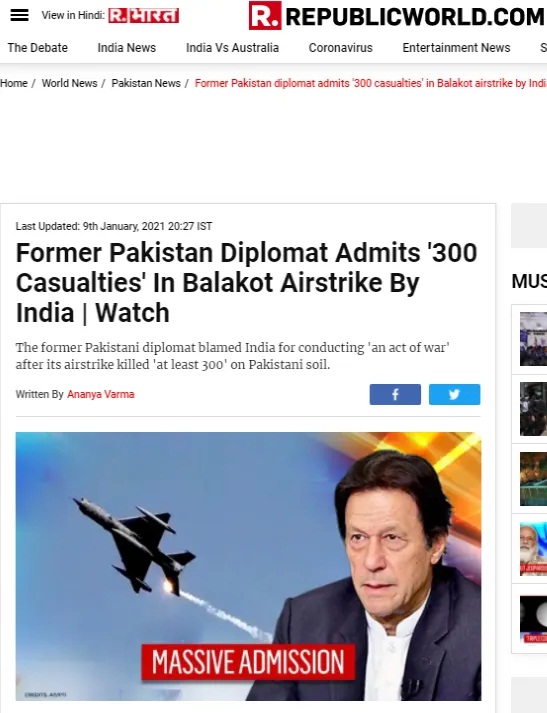The width and height of the screenshot is (547, 713).
Task: Open the Coronavirus section
Action: (341, 48)
